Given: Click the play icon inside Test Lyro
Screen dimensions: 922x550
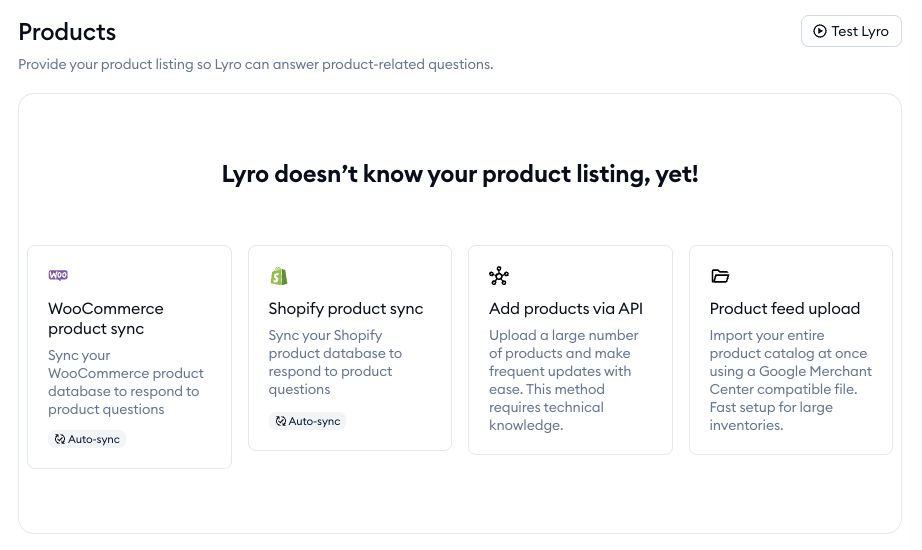Looking at the screenshot, I should pos(820,31).
